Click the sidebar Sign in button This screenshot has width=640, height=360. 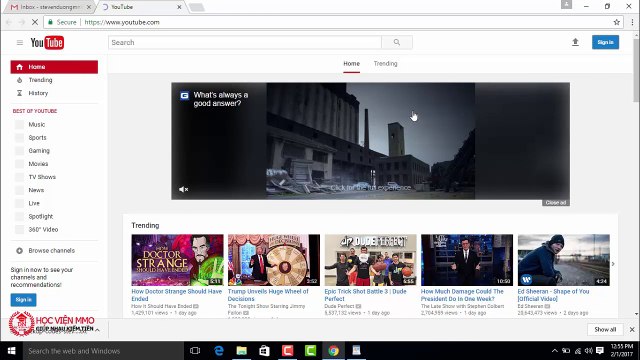[23, 300]
